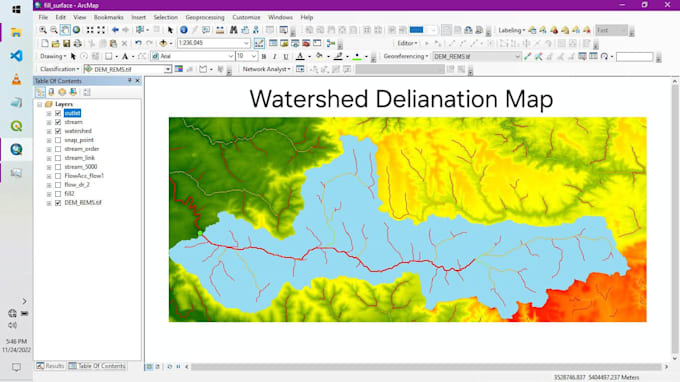Screen dimensions: 680x382
Task: Print the map
Action: click(x=78, y=43)
